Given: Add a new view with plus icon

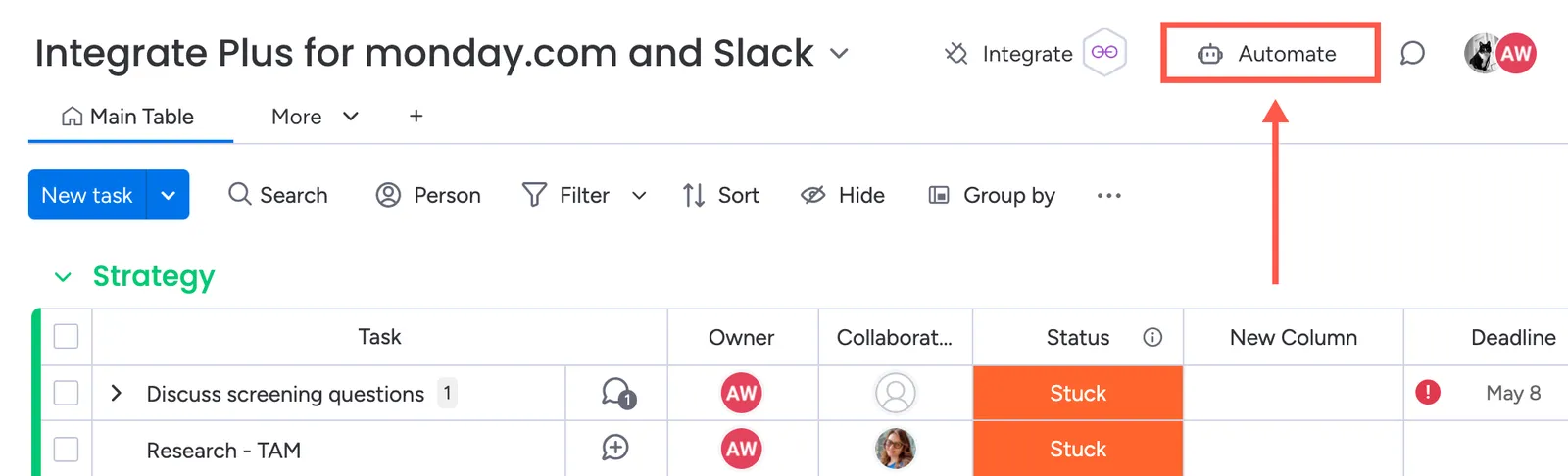Looking at the screenshot, I should point(416,116).
